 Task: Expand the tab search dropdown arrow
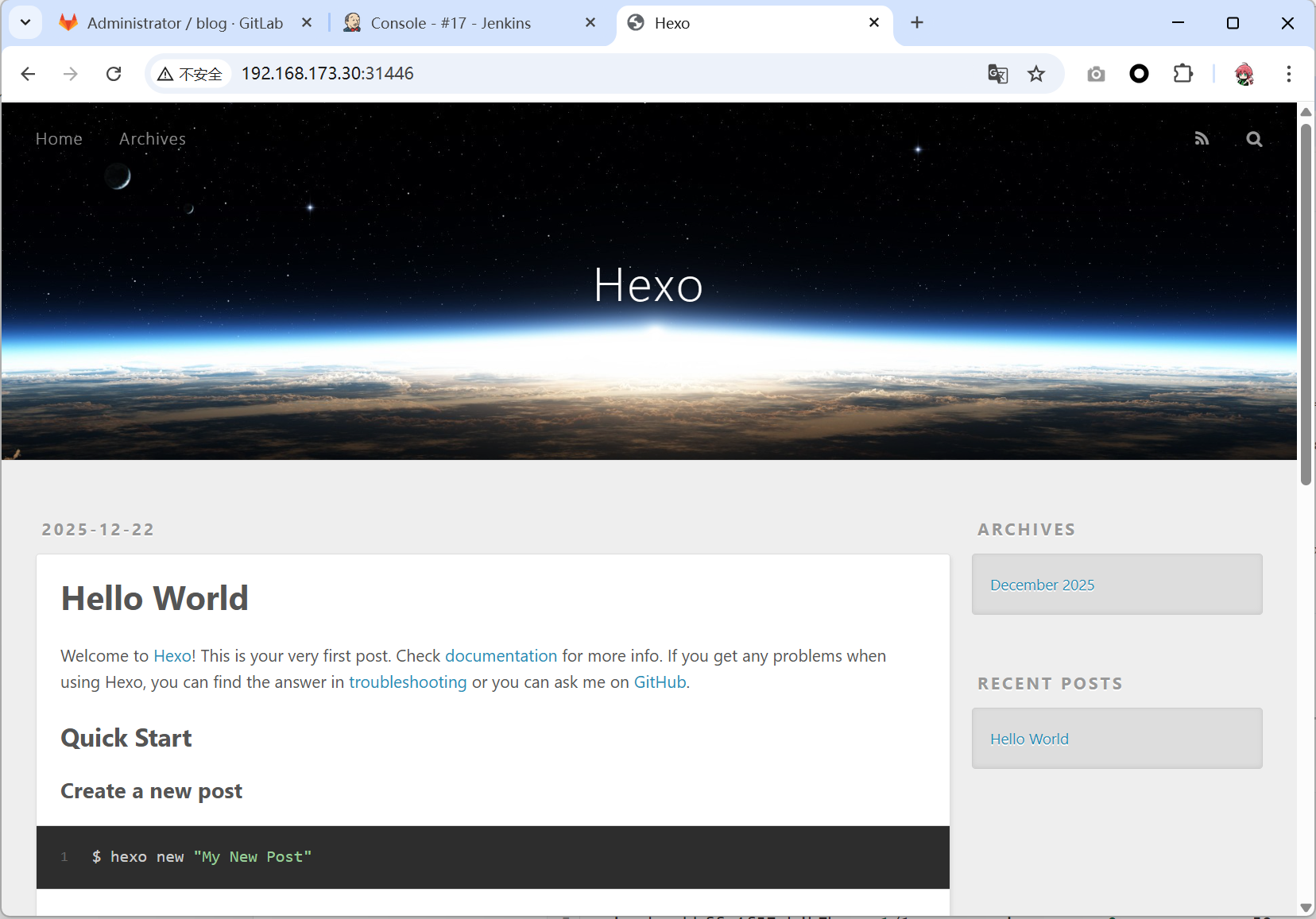(25, 22)
